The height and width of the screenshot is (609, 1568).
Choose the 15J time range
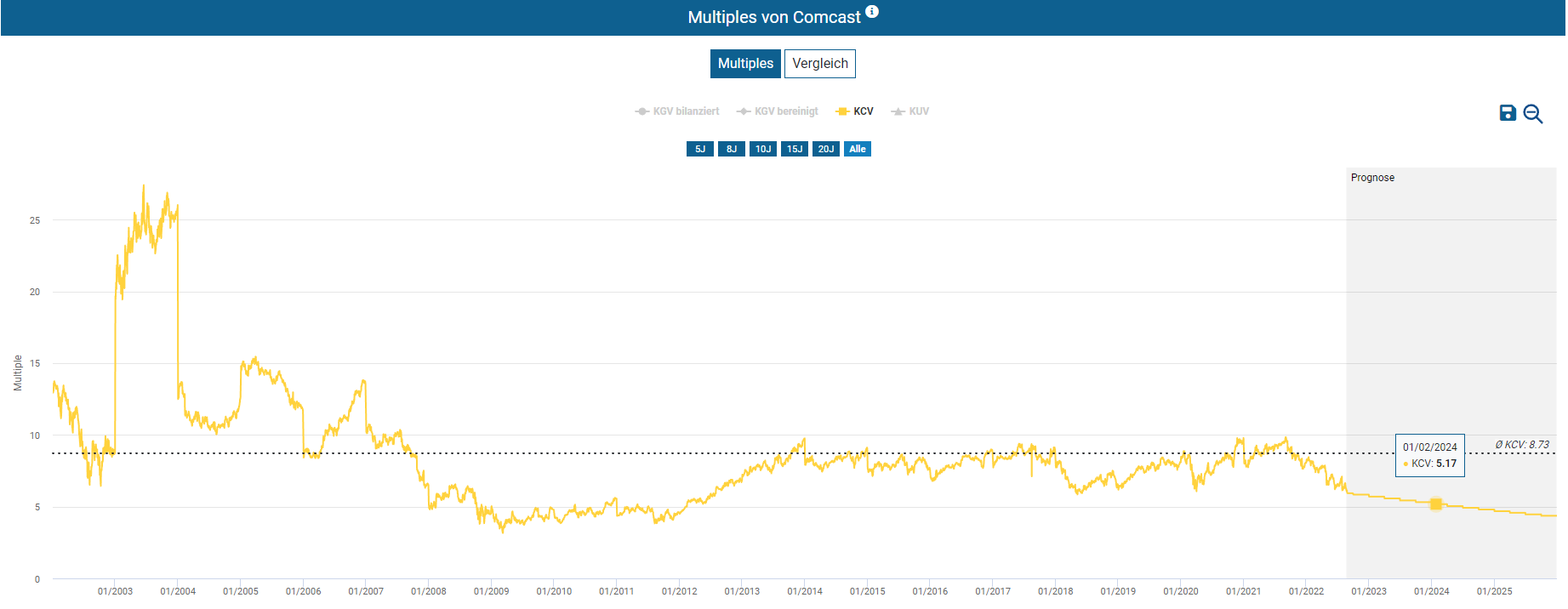click(795, 149)
